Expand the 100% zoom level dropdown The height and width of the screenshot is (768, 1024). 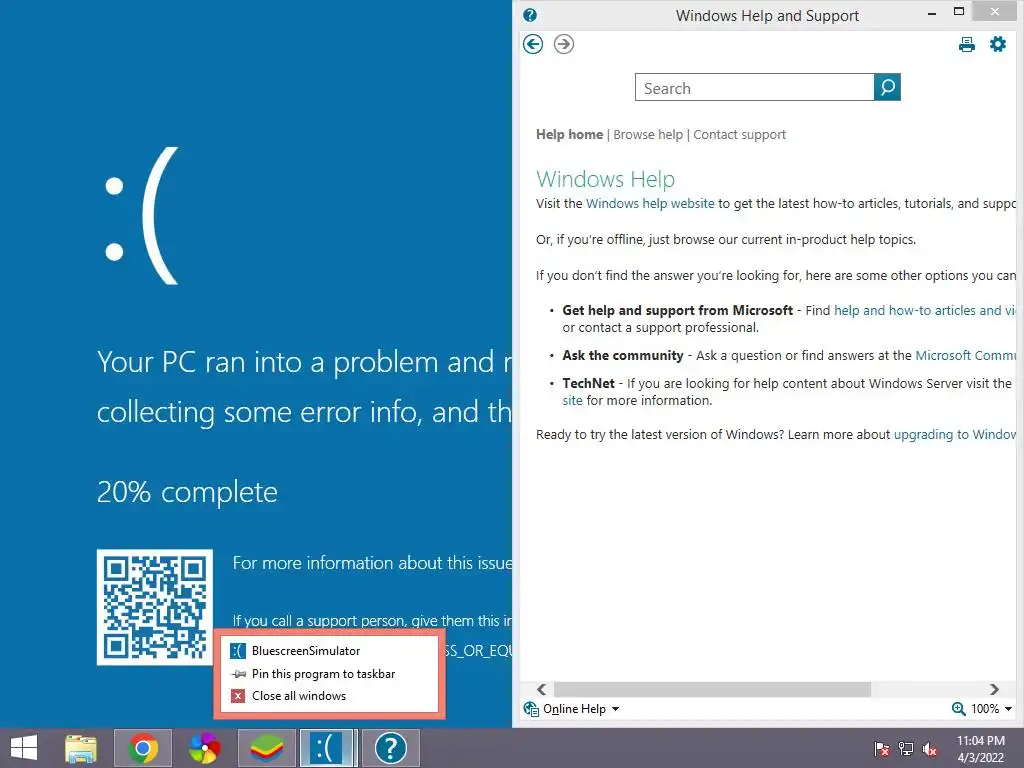pos(1008,709)
